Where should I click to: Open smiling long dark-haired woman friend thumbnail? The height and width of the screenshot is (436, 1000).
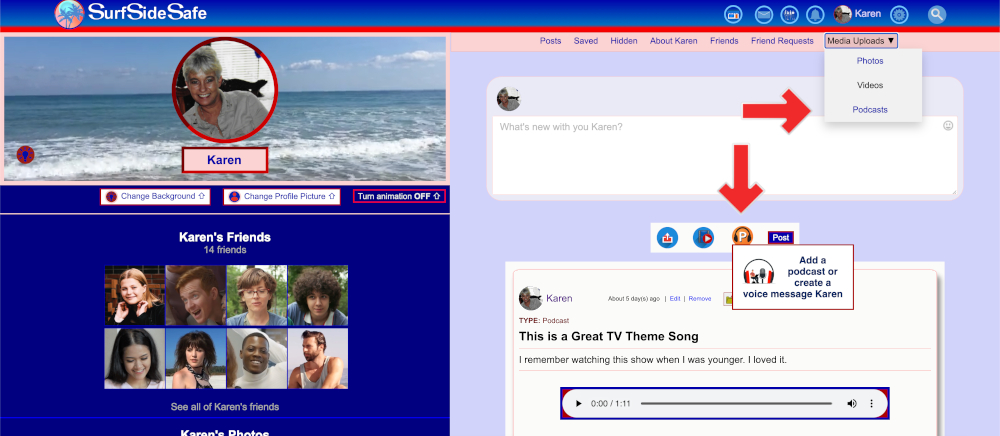coord(135,358)
